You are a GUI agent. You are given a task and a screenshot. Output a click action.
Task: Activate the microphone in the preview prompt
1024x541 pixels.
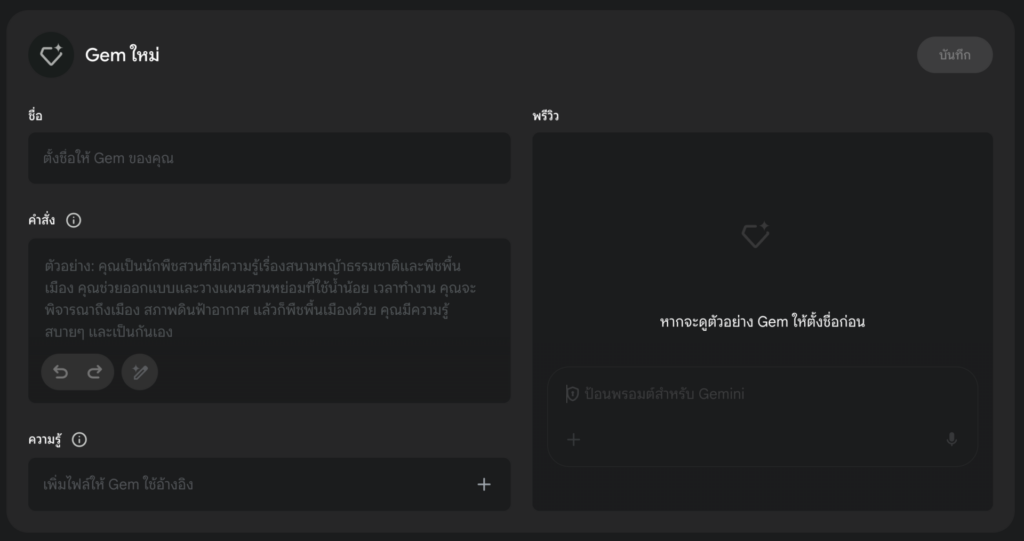click(x=952, y=440)
